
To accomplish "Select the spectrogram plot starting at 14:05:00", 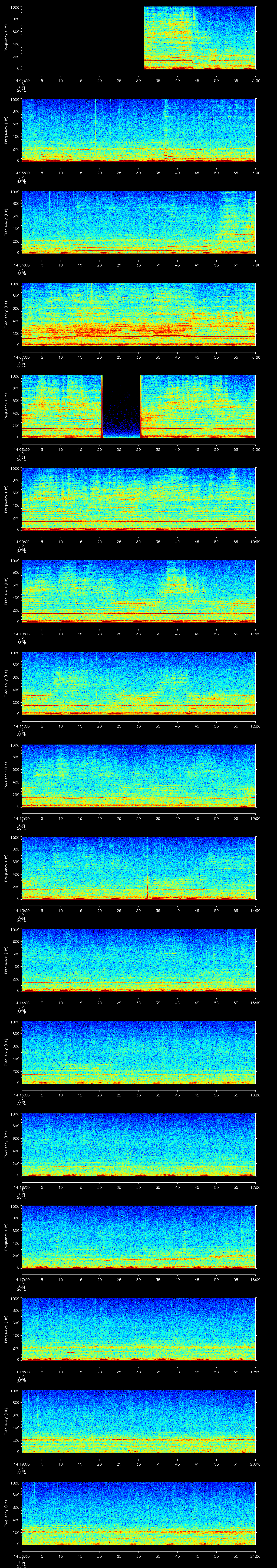I will 139,130.
